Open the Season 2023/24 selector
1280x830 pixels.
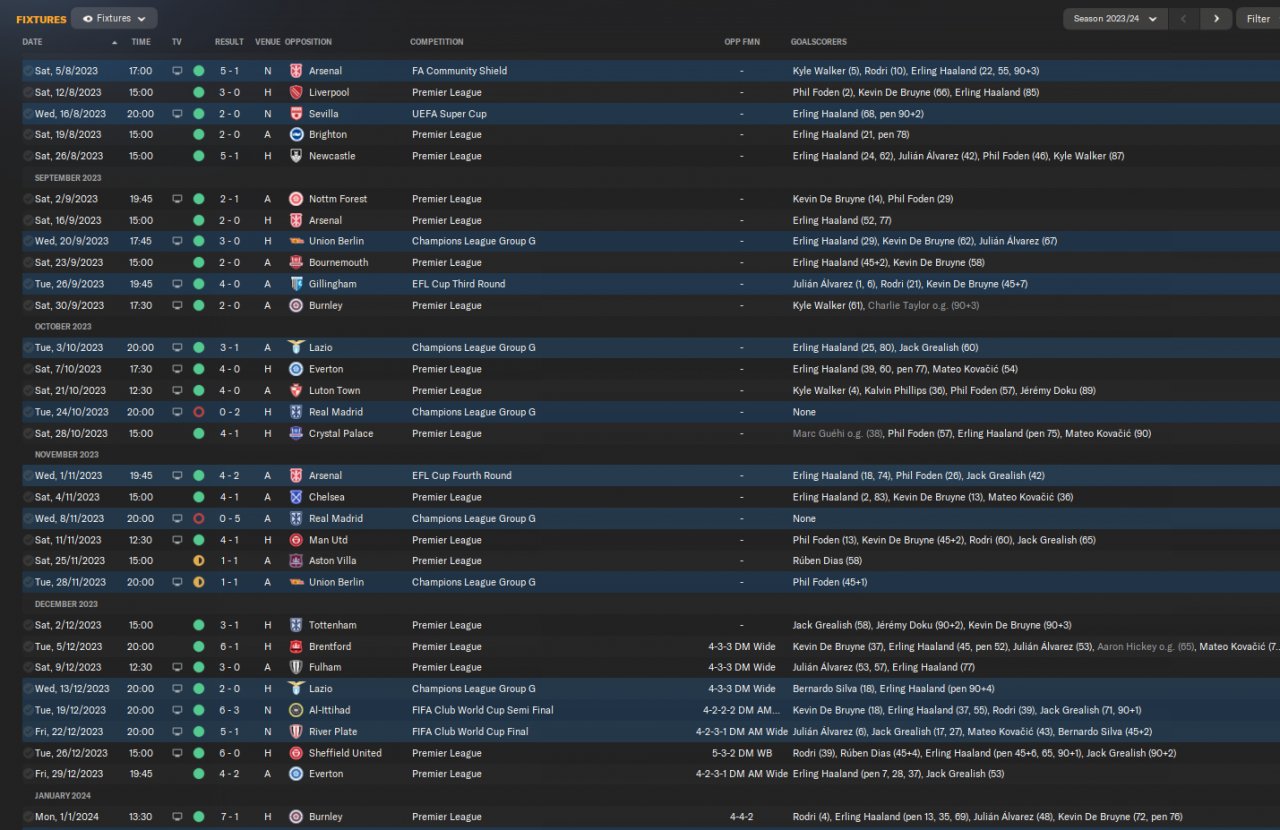(1115, 18)
